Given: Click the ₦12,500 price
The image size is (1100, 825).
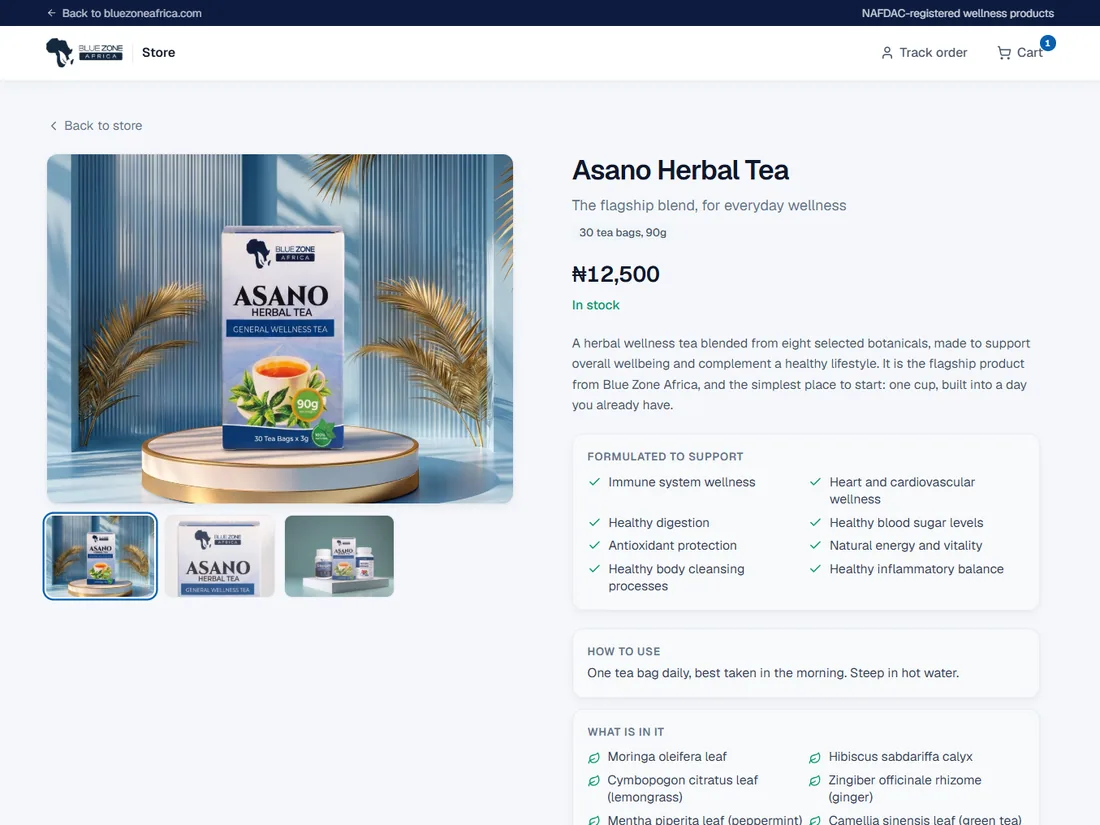Looking at the screenshot, I should [615, 274].
